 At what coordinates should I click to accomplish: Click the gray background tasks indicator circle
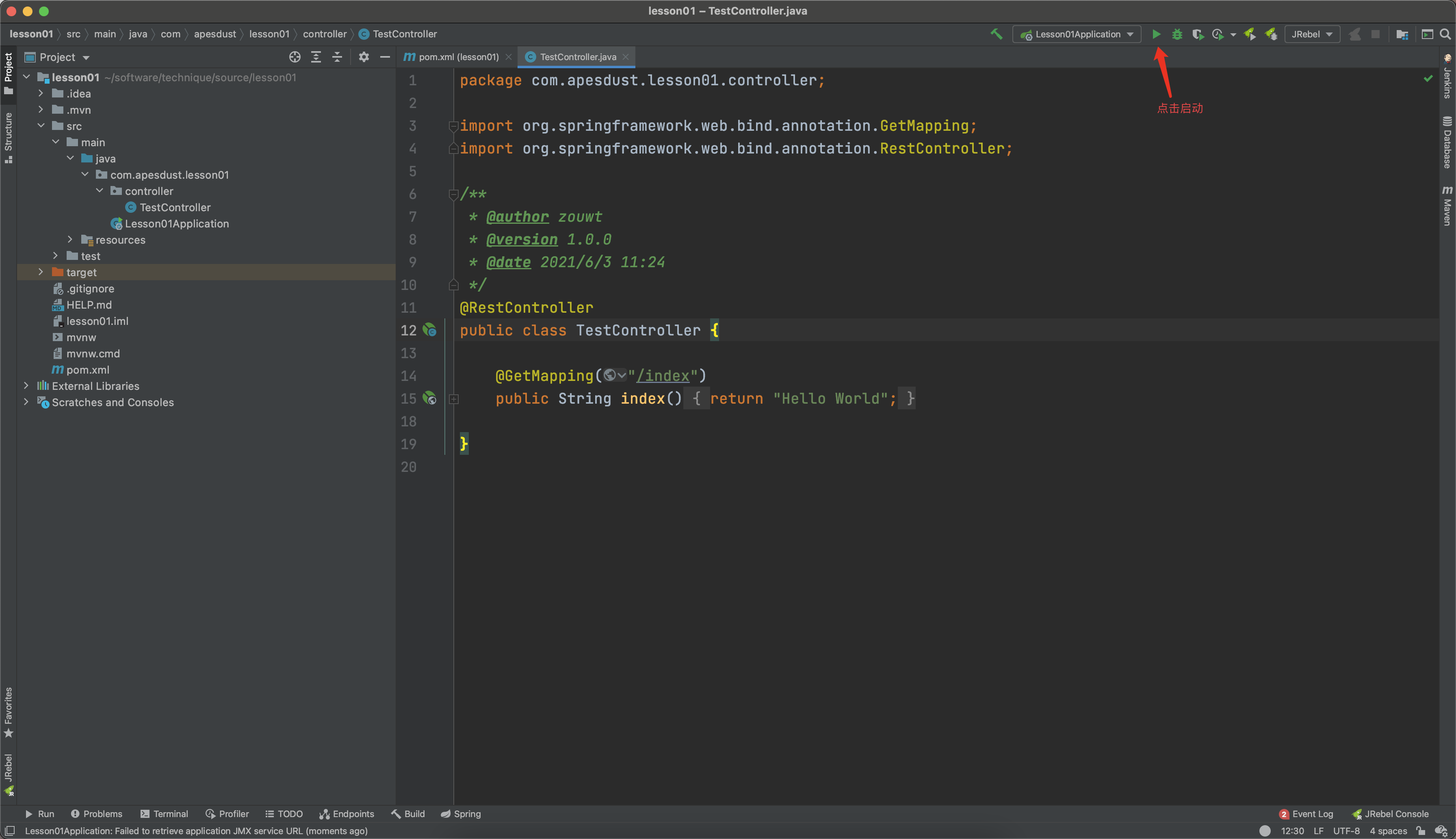tap(1265, 831)
